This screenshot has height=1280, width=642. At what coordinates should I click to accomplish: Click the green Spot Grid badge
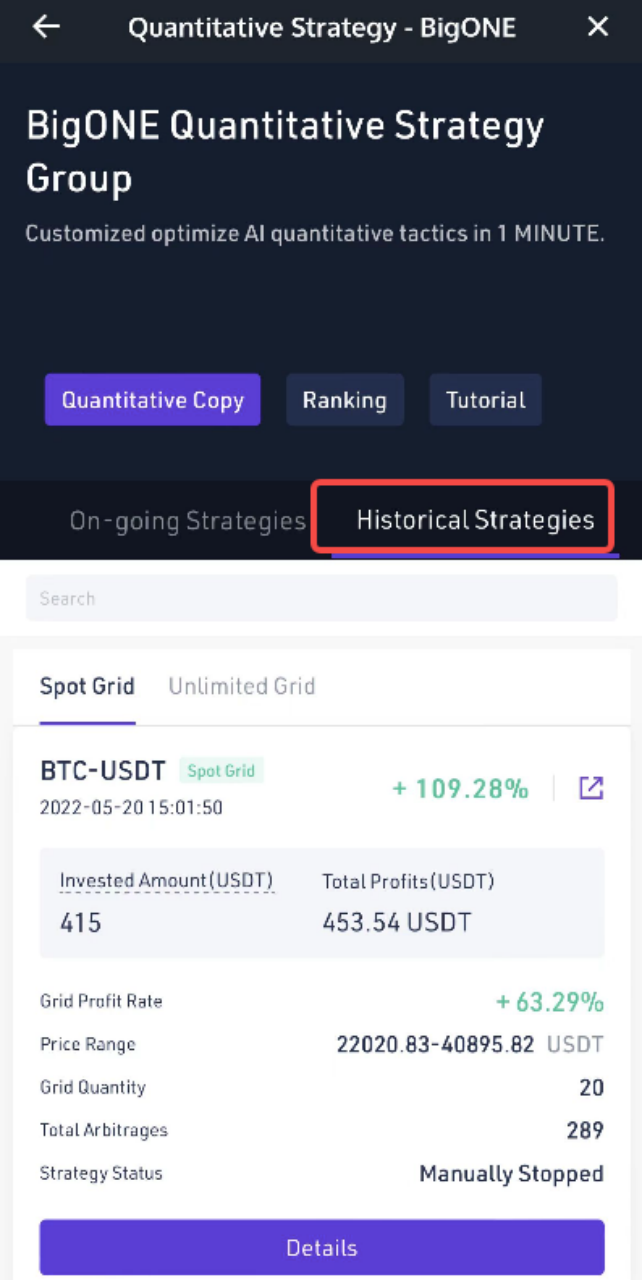point(221,771)
